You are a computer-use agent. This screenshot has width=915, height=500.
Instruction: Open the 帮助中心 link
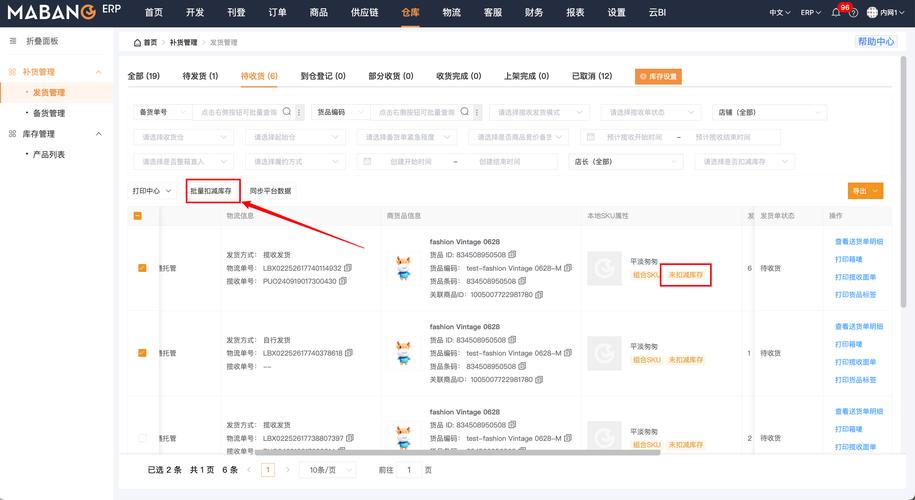tap(875, 41)
